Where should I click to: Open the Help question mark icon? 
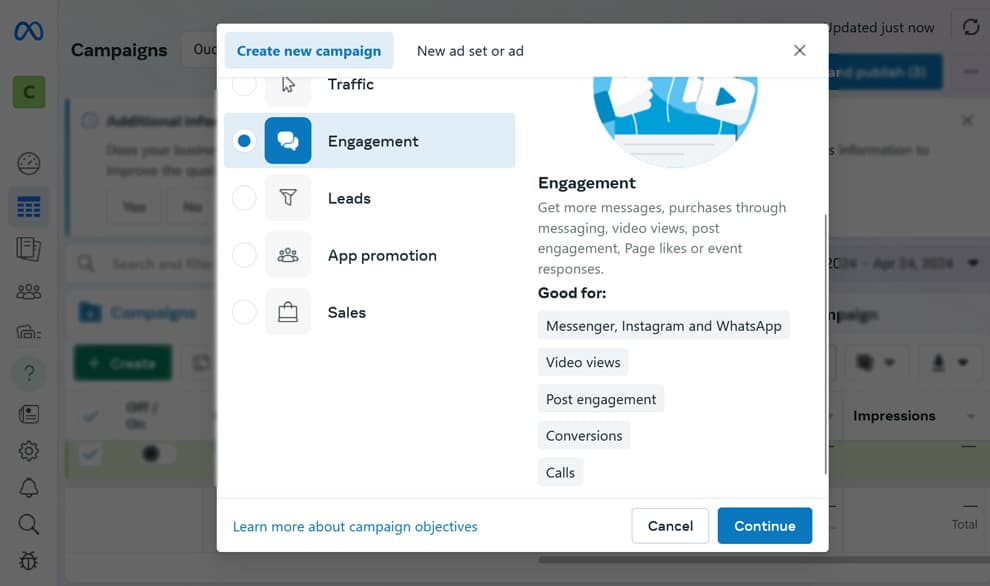pyautogui.click(x=28, y=373)
